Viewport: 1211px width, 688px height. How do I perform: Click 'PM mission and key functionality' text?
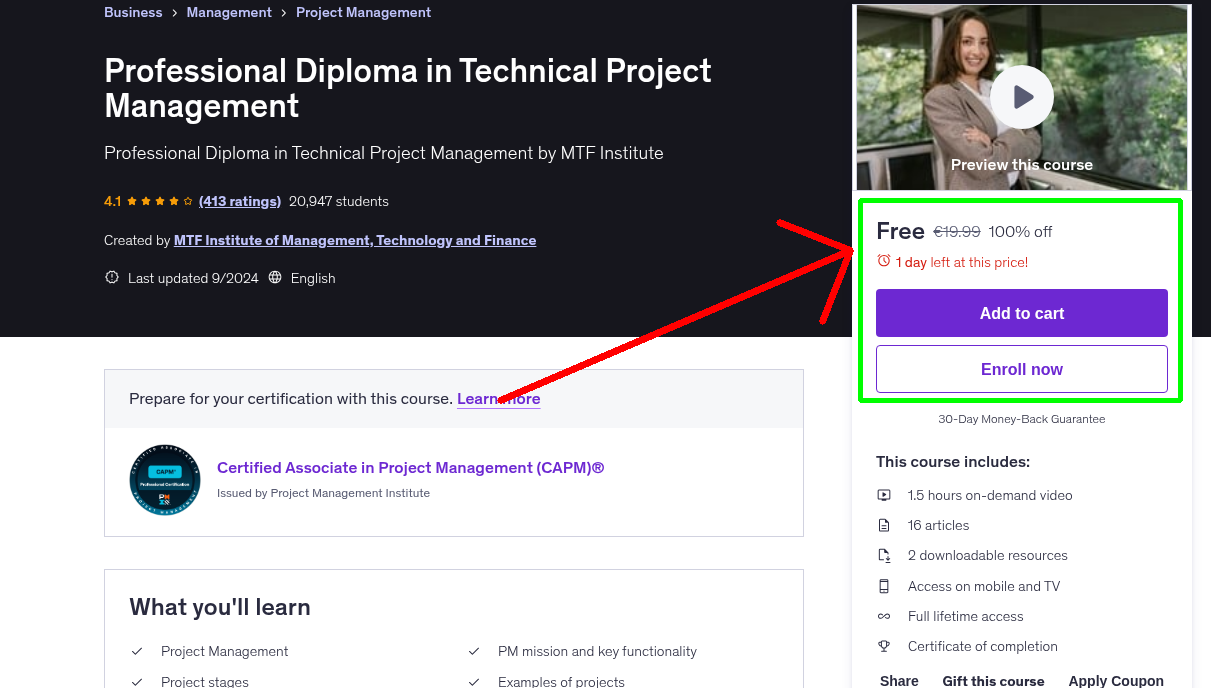[597, 651]
